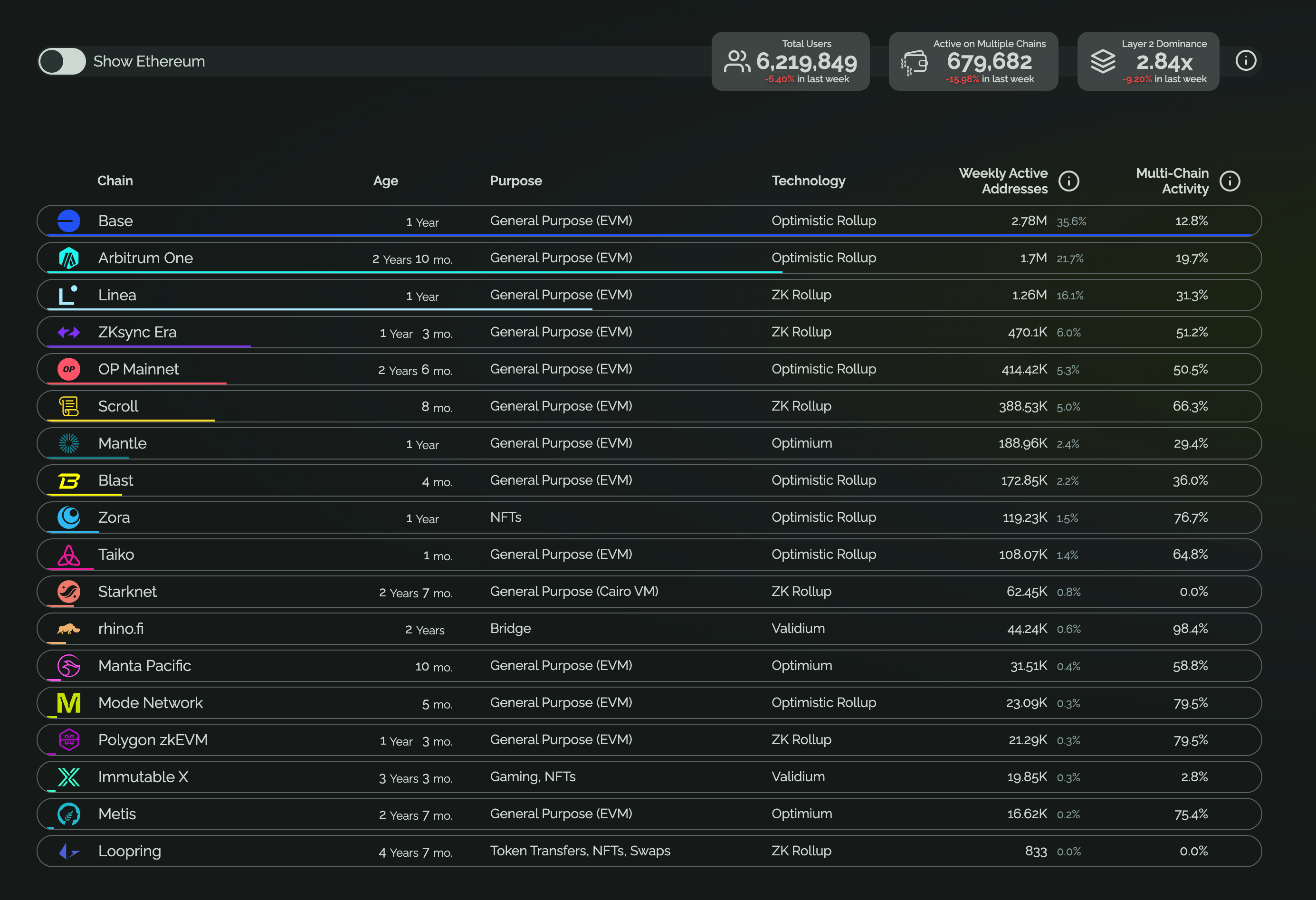Click the Mode Network M logo
The width and height of the screenshot is (1316, 900).
[x=69, y=703]
